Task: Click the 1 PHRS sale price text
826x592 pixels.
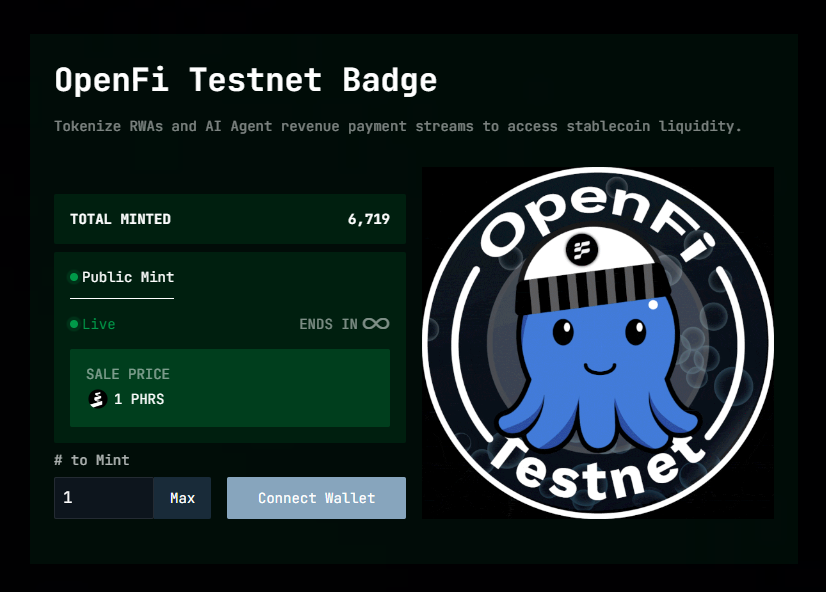Action: (x=139, y=399)
